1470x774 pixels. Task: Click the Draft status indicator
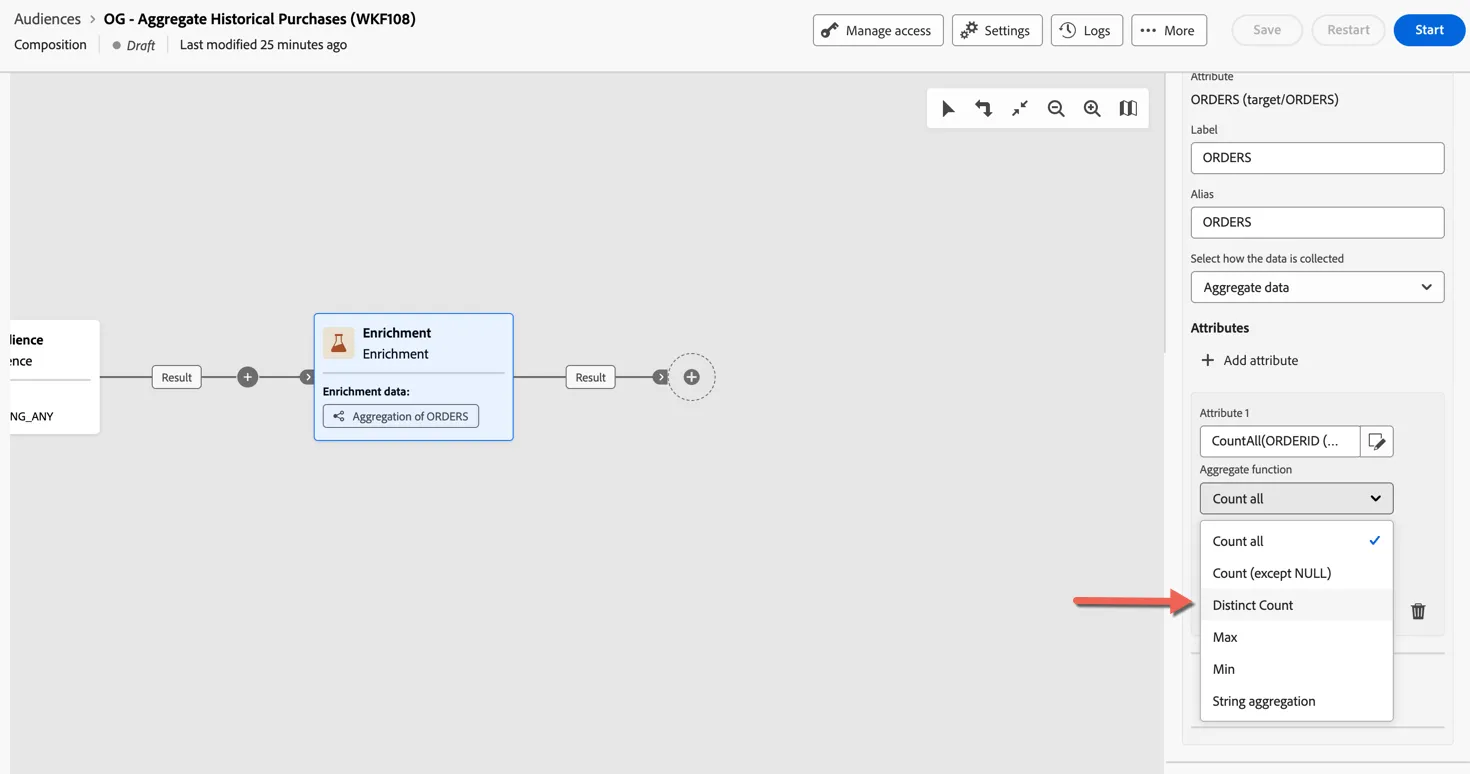click(132, 45)
